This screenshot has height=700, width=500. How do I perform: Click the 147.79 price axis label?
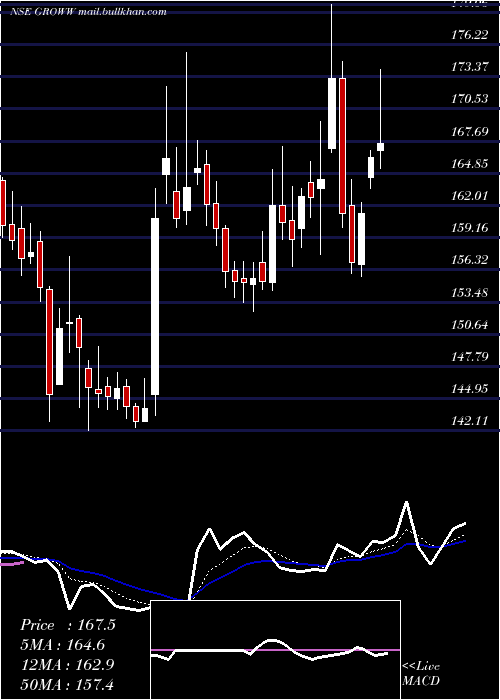point(469,357)
